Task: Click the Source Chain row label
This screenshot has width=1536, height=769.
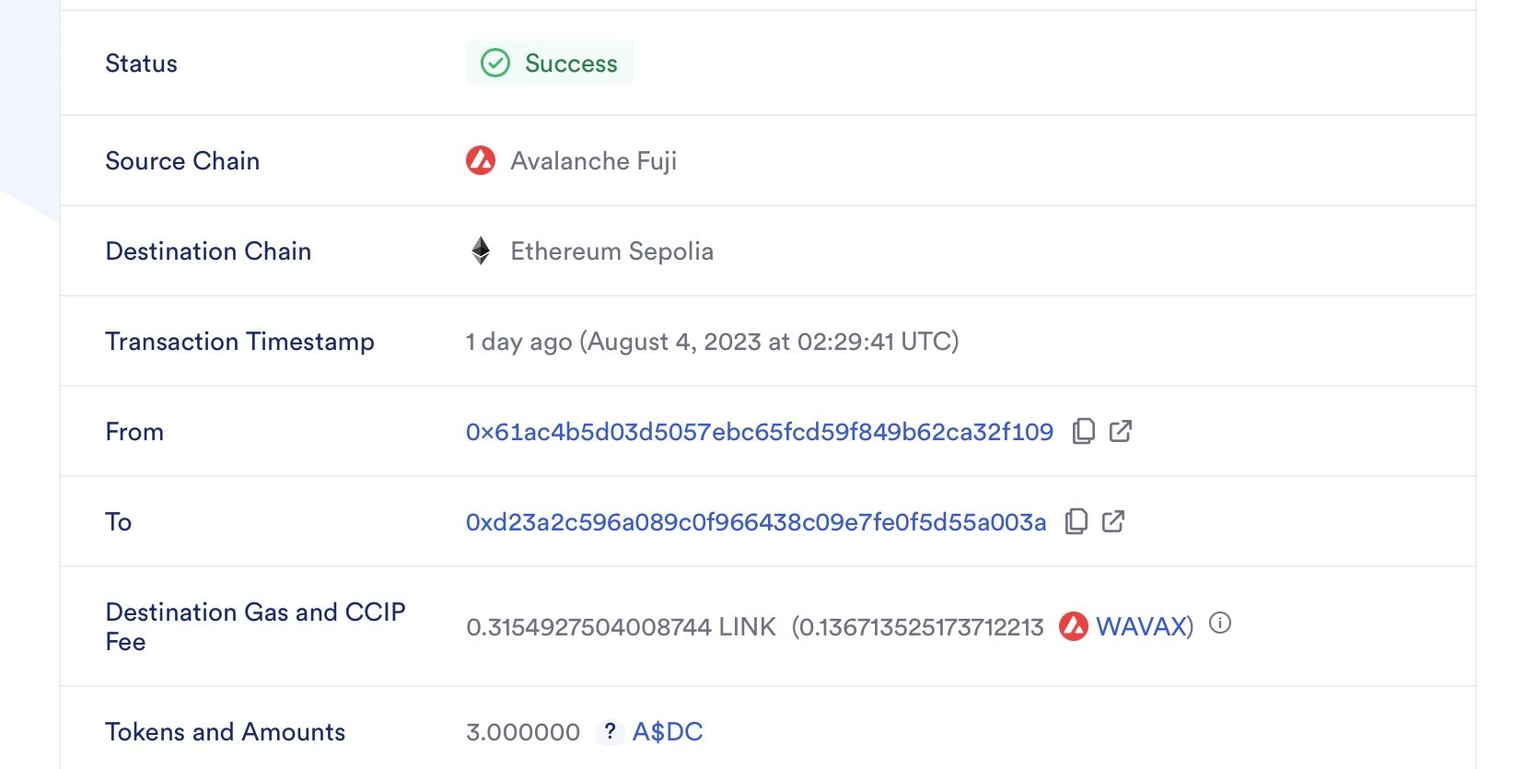Action: coord(182,160)
